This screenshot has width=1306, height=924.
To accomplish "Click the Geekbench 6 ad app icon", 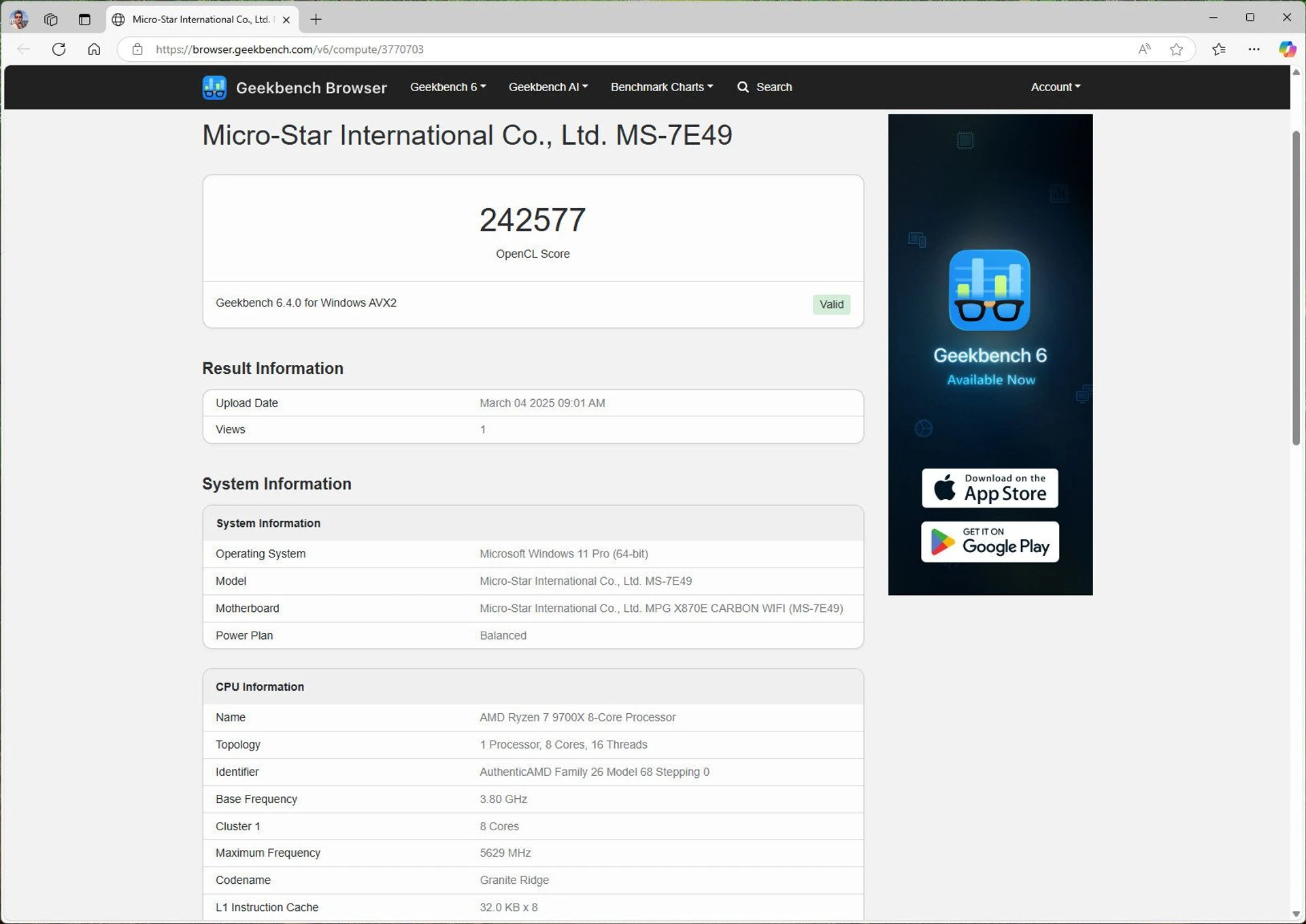I will 989,290.
